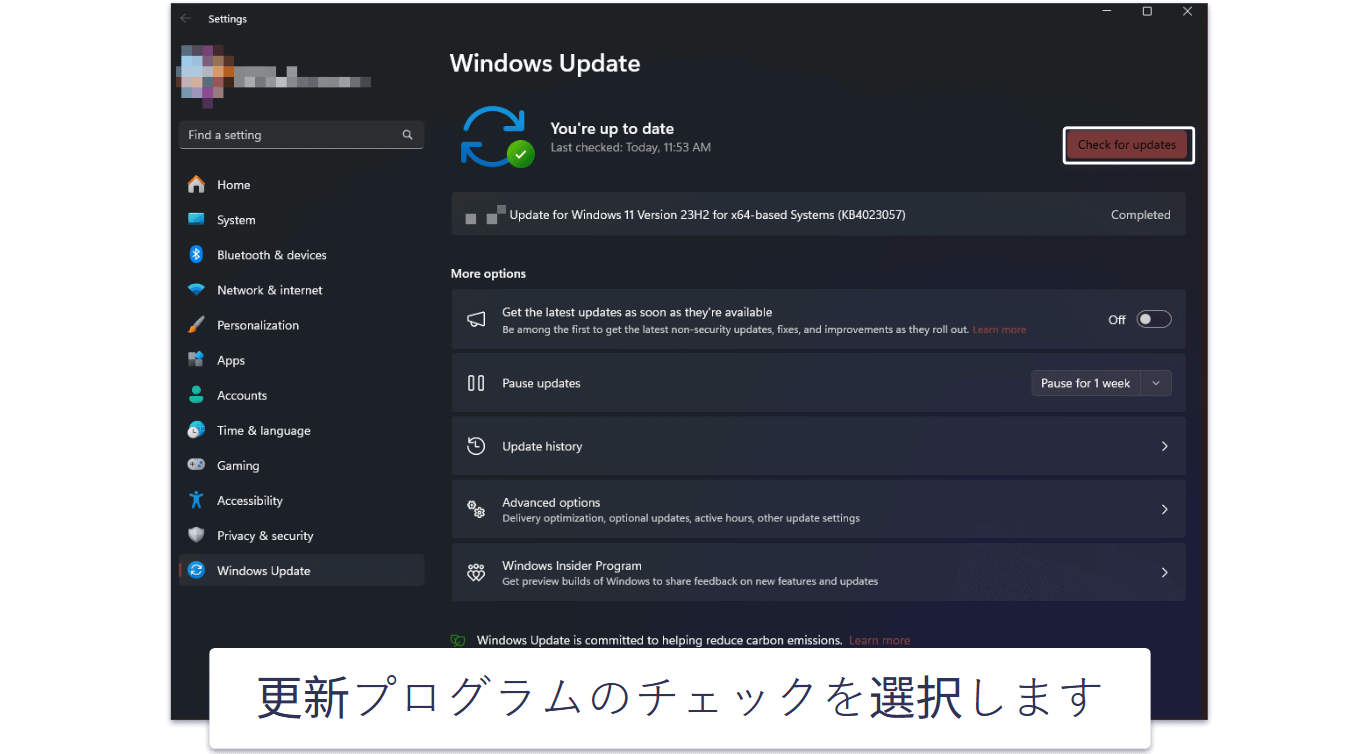
Task: Open Time & language settings
Action: point(301,430)
